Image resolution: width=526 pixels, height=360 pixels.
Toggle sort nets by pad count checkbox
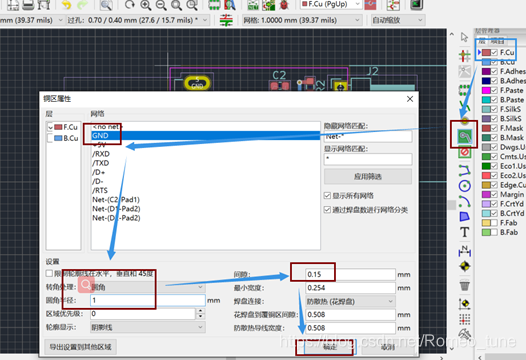coord(327,210)
